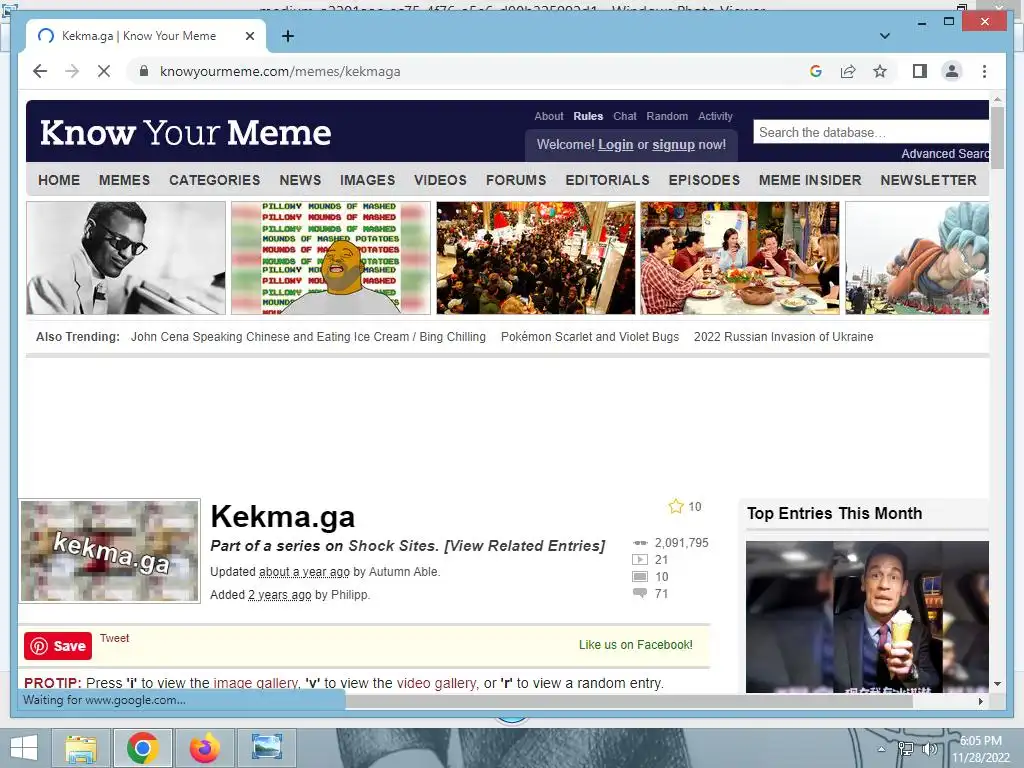This screenshot has width=1024, height=768.
Task: Click the Chat link in header
Action: point(624,116)
